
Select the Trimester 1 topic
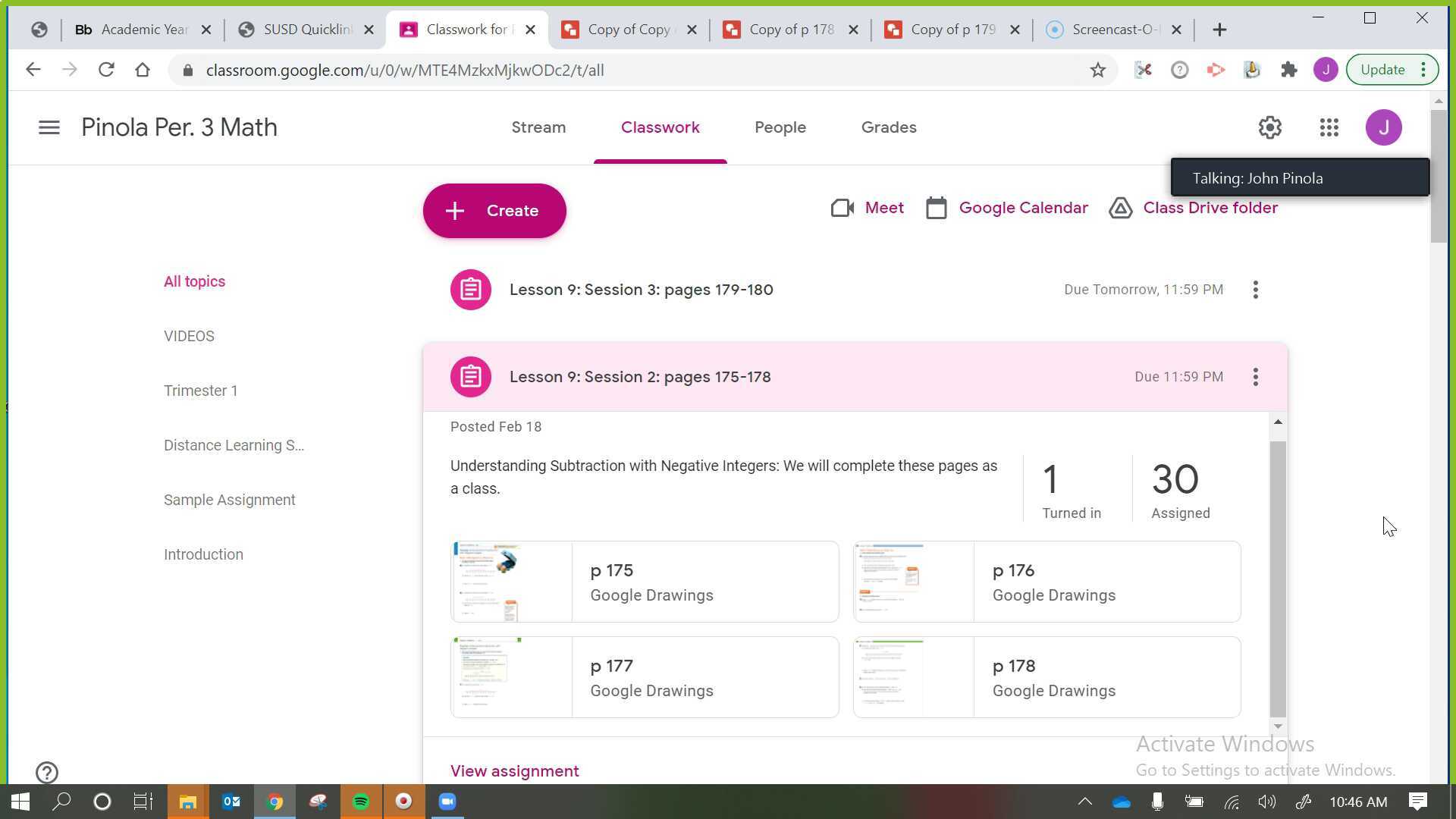[200, 391]
